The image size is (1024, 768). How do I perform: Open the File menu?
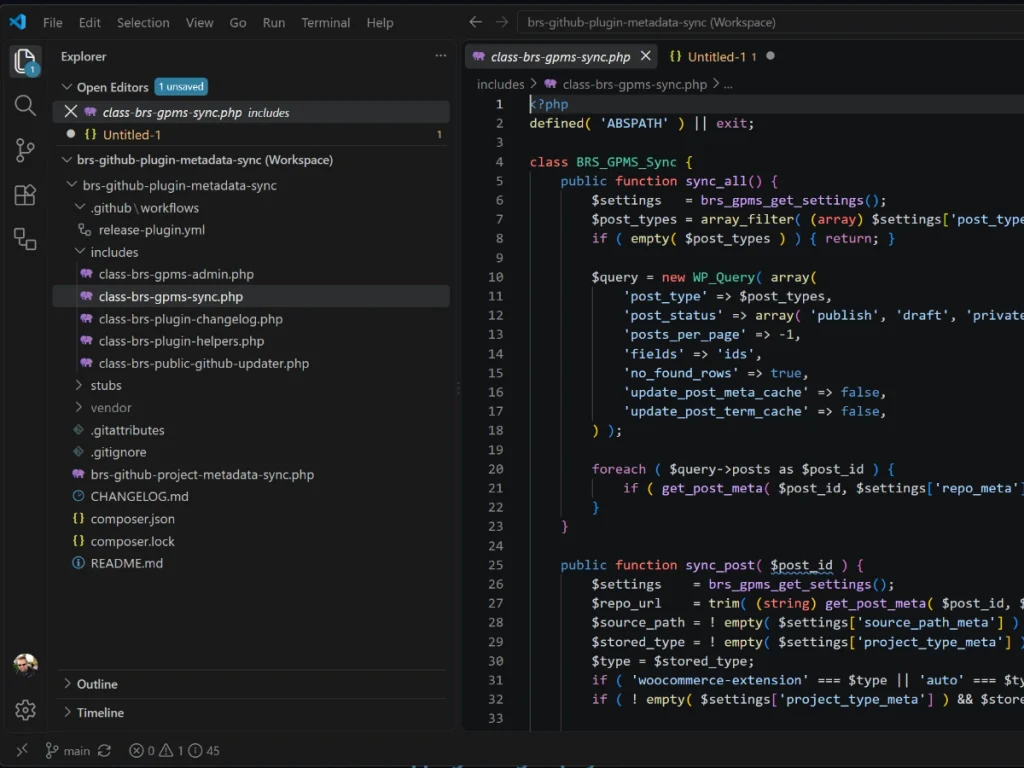[53, 23]
